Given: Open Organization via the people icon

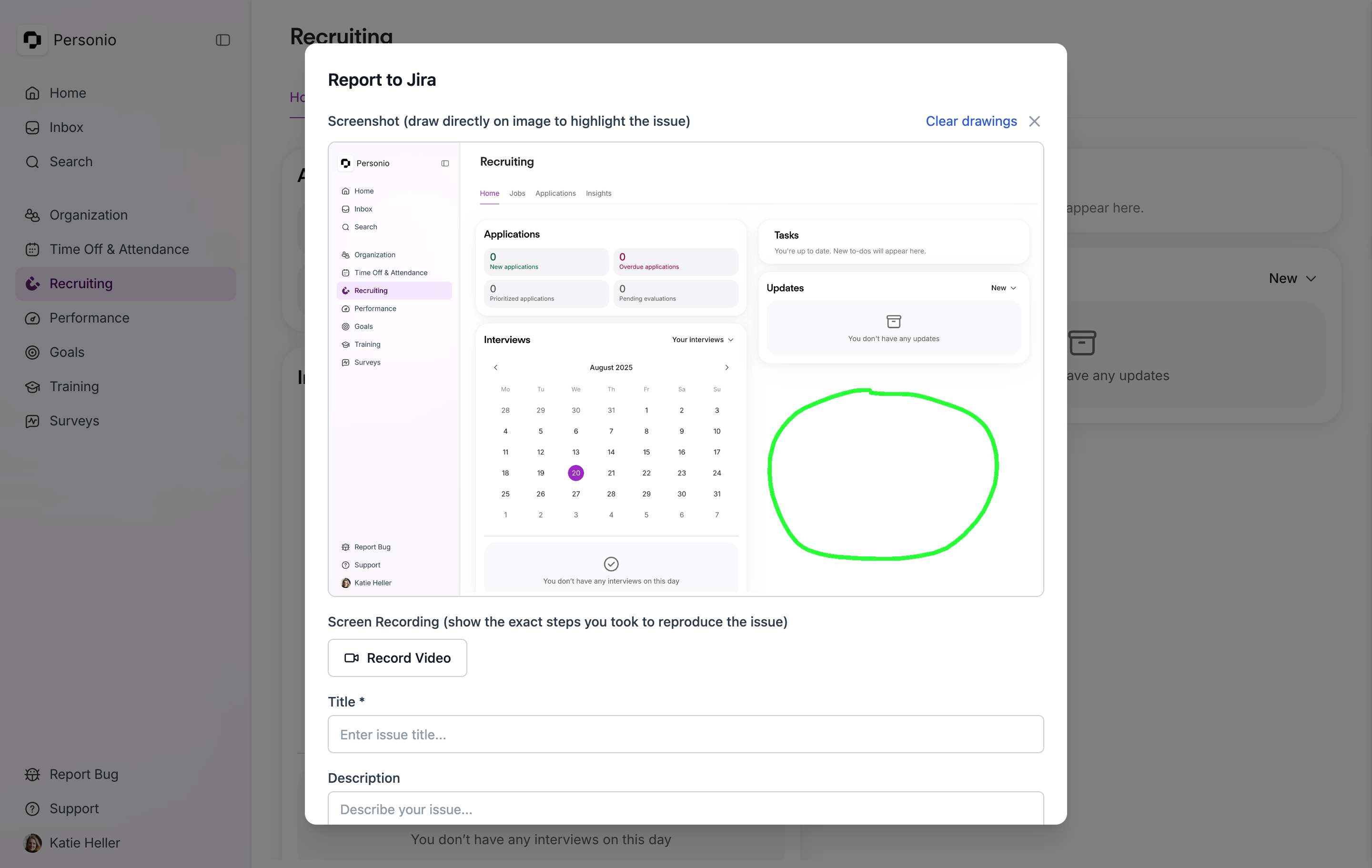Looking at the screenshot, I should (32, 215).
